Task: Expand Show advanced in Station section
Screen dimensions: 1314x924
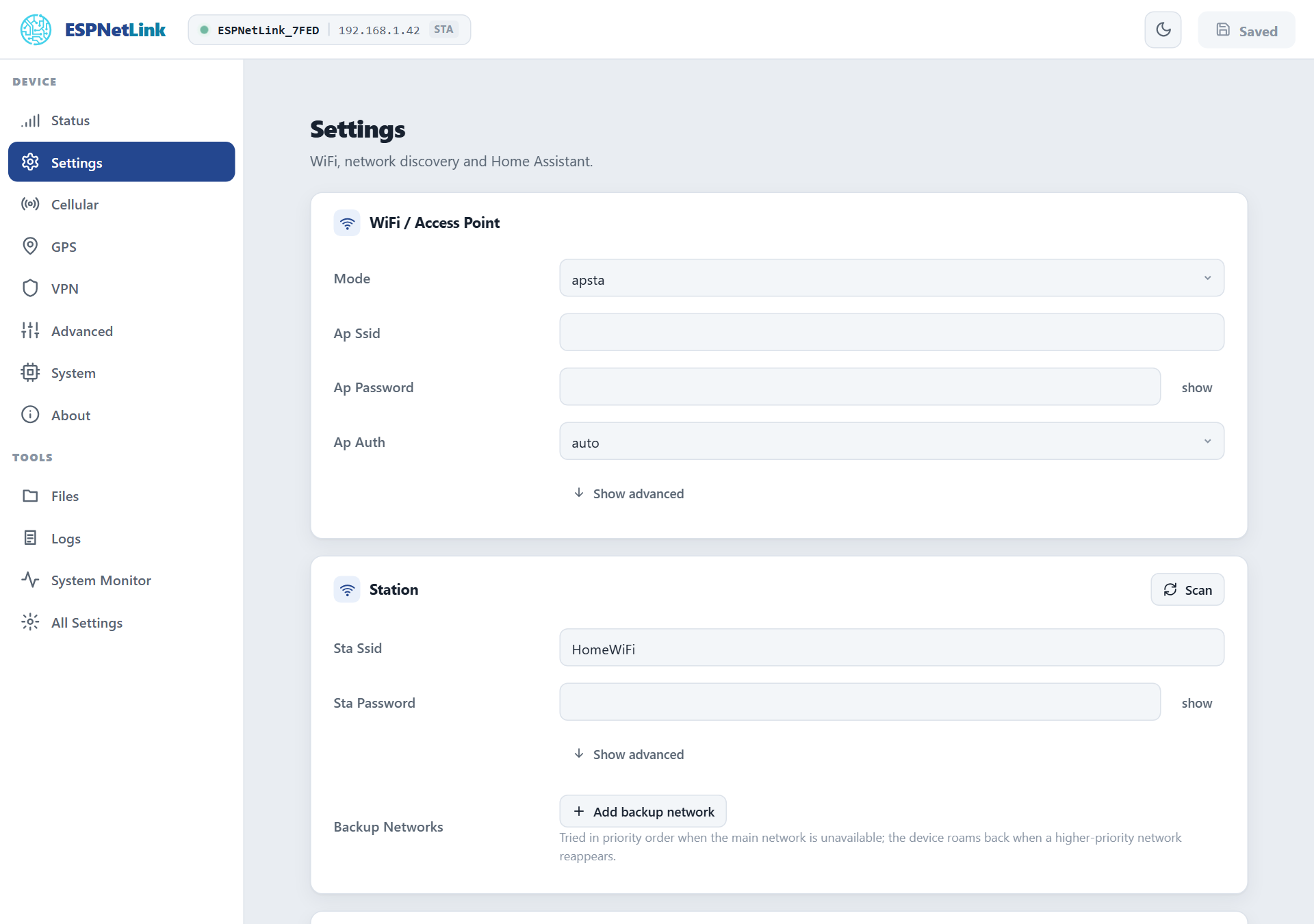Action: [628, 754]
